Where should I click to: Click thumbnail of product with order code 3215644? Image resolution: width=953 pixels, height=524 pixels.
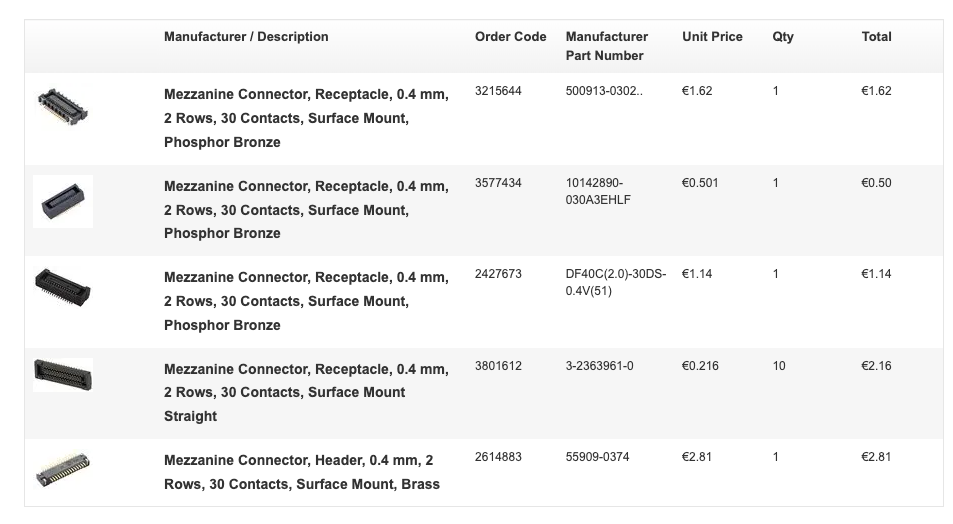[62, 108]
